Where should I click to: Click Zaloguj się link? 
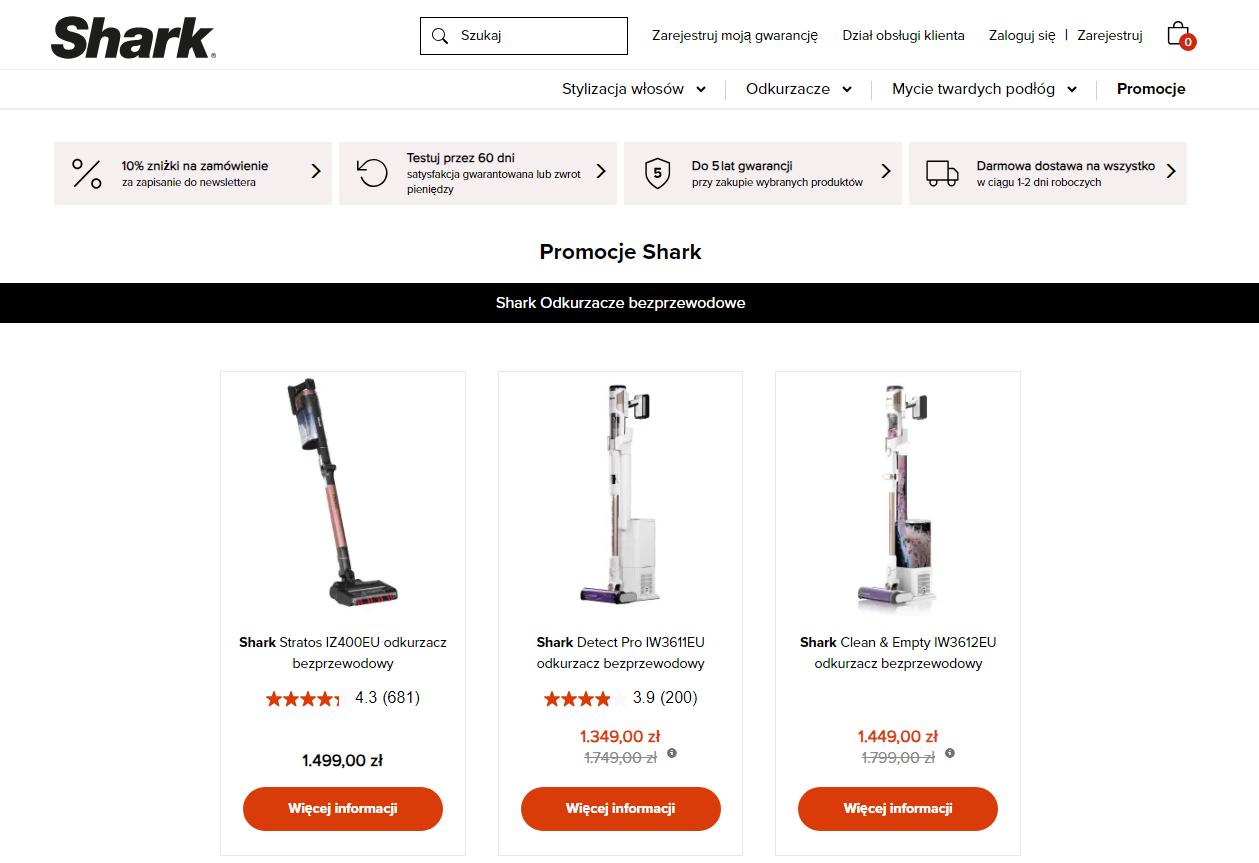(1022, 35)
